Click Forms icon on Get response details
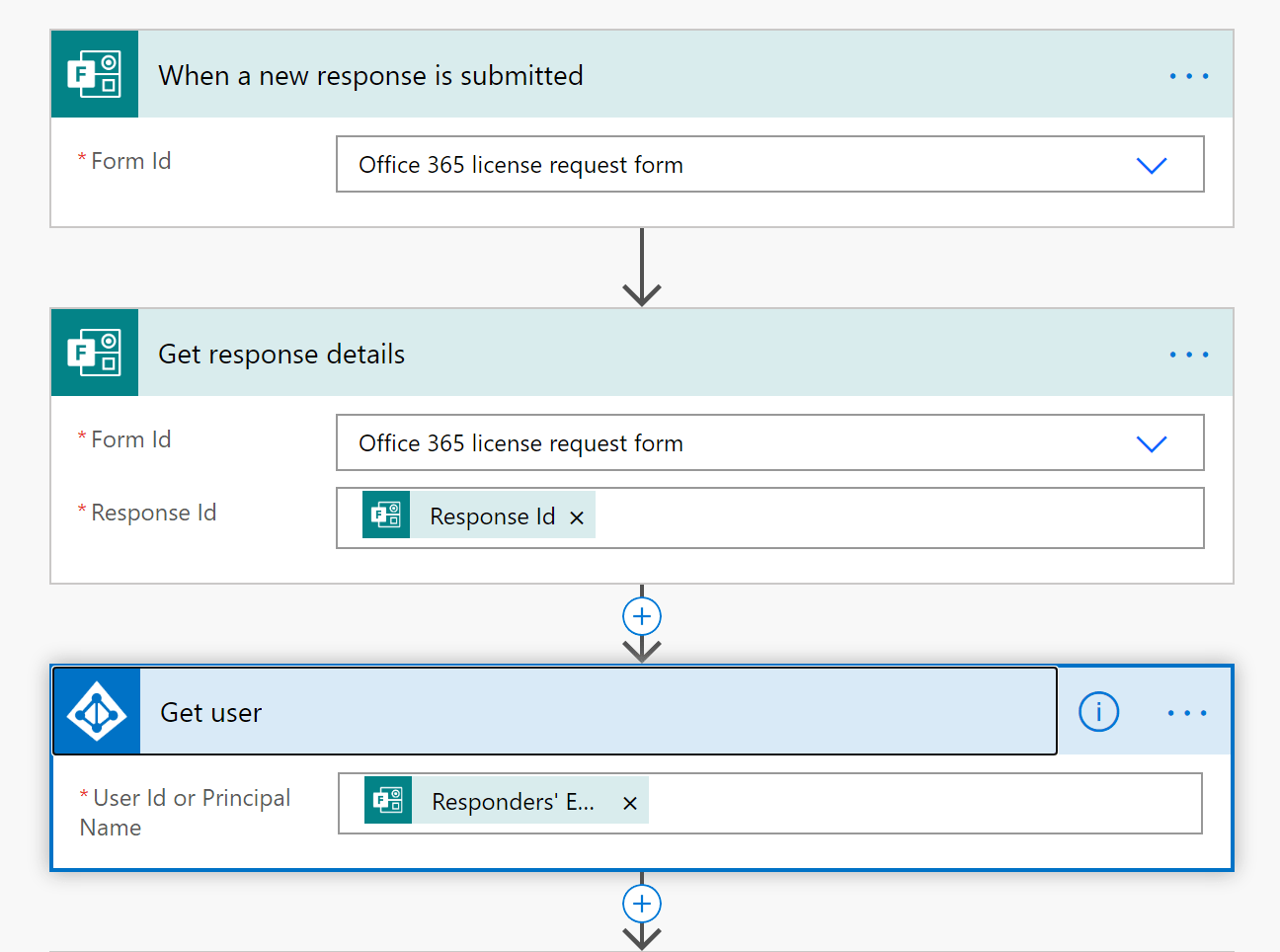Viewport: 1280px width, 952px height. pos(95,354)
